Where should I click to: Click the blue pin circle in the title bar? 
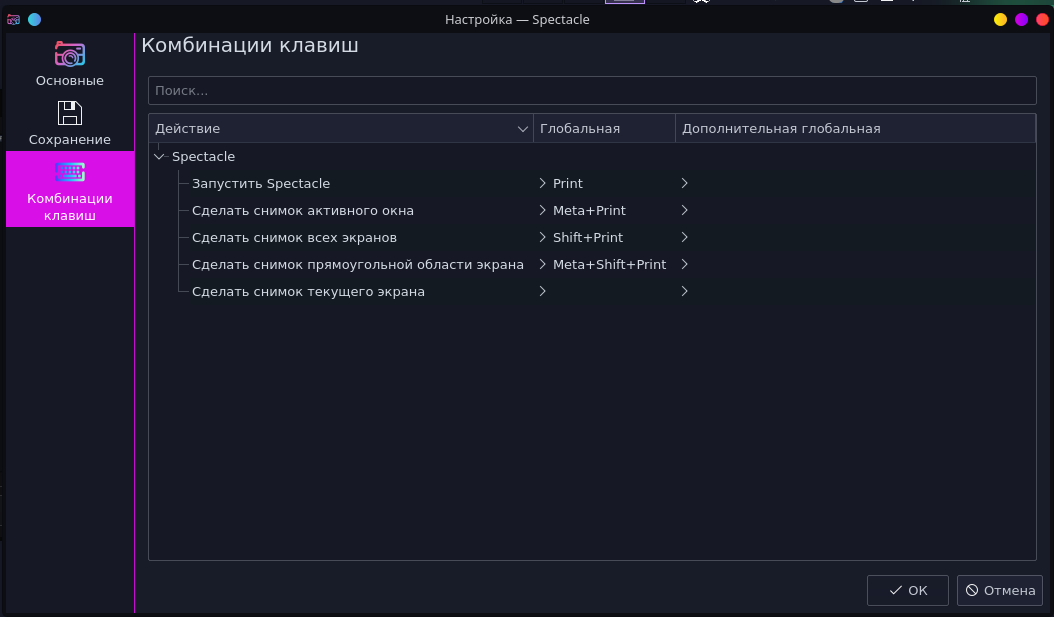[x=34, y=19]
